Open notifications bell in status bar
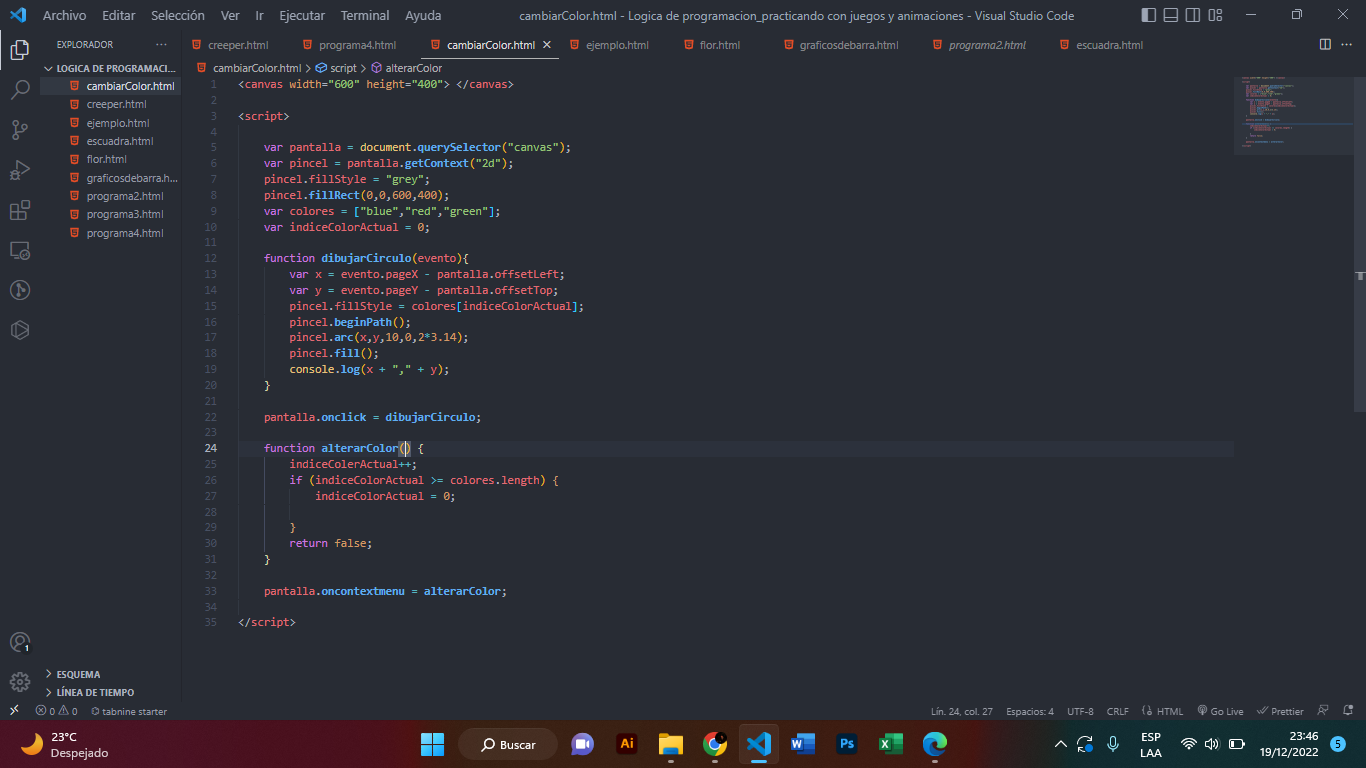The image size is (1366, 768). pos(1348,711)
